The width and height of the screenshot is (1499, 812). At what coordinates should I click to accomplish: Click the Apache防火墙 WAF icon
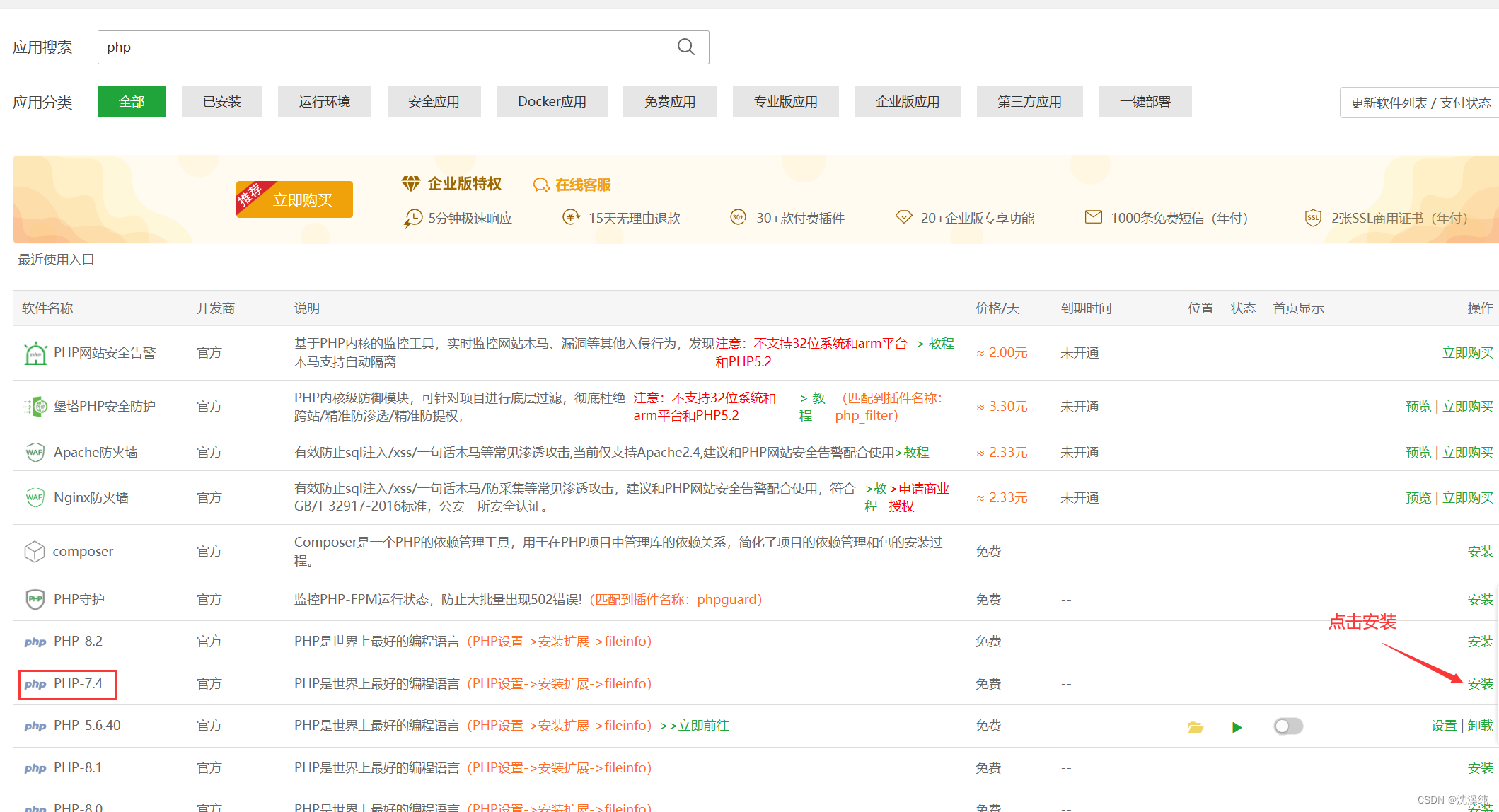[x=35, y=453]
